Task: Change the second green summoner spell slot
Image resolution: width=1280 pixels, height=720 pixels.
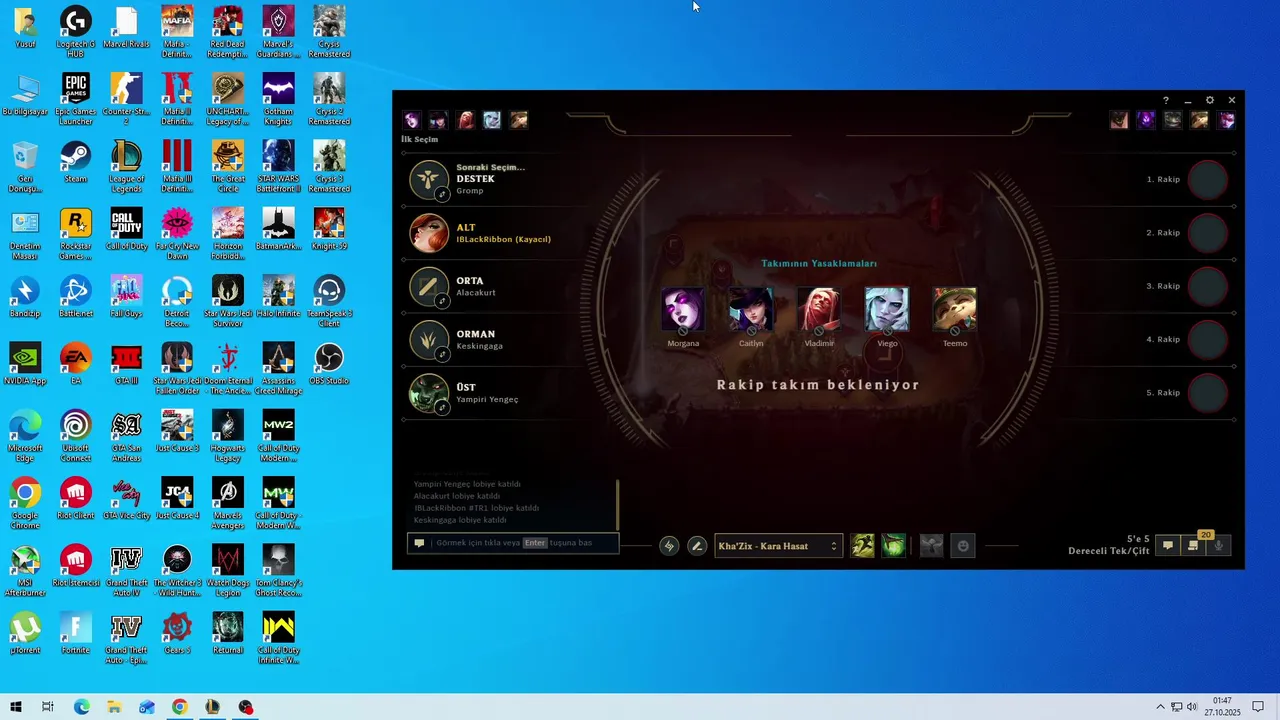Action: click(x=893, y=546)
